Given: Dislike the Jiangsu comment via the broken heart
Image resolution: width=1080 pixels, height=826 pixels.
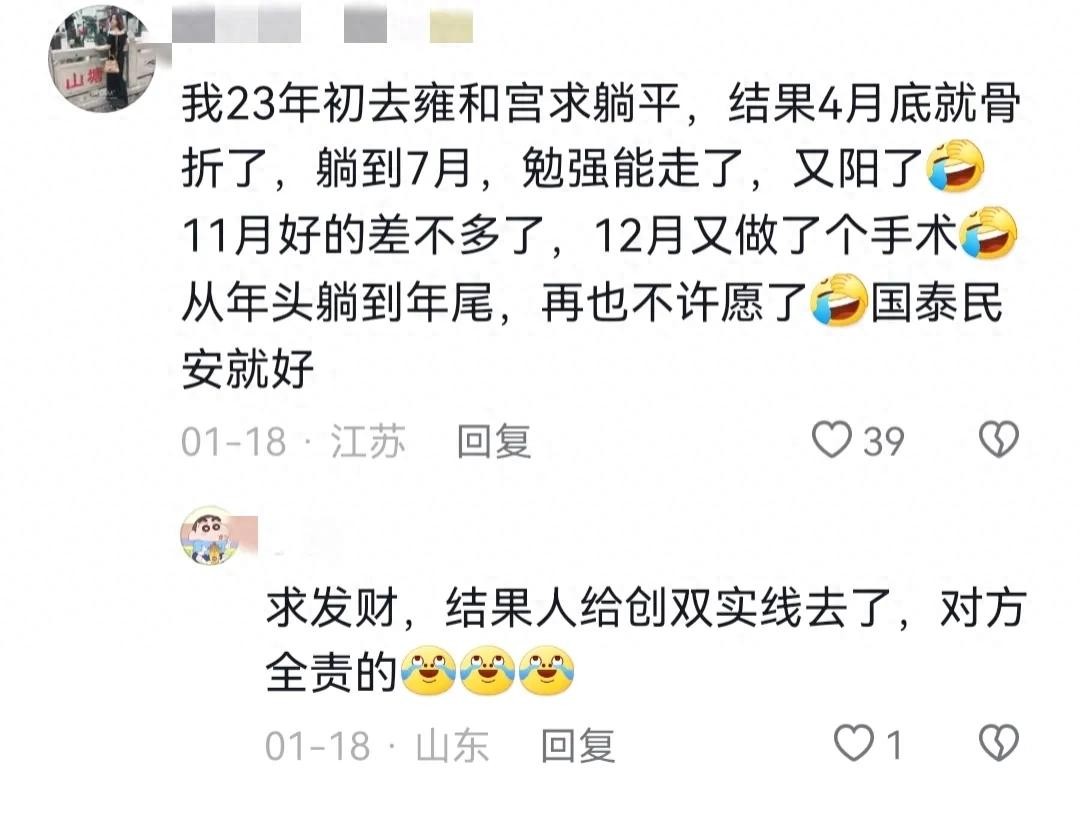Looking at the screenshot, I should tap(999, 440).
